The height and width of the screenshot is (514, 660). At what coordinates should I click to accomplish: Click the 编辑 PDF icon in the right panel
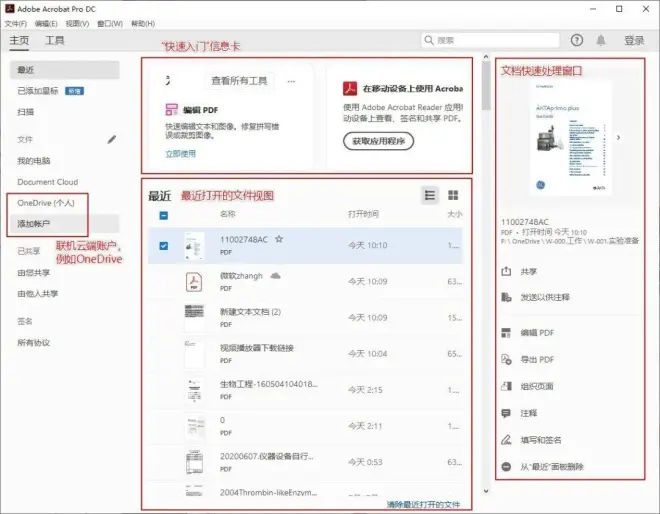(x=506, y=333)
